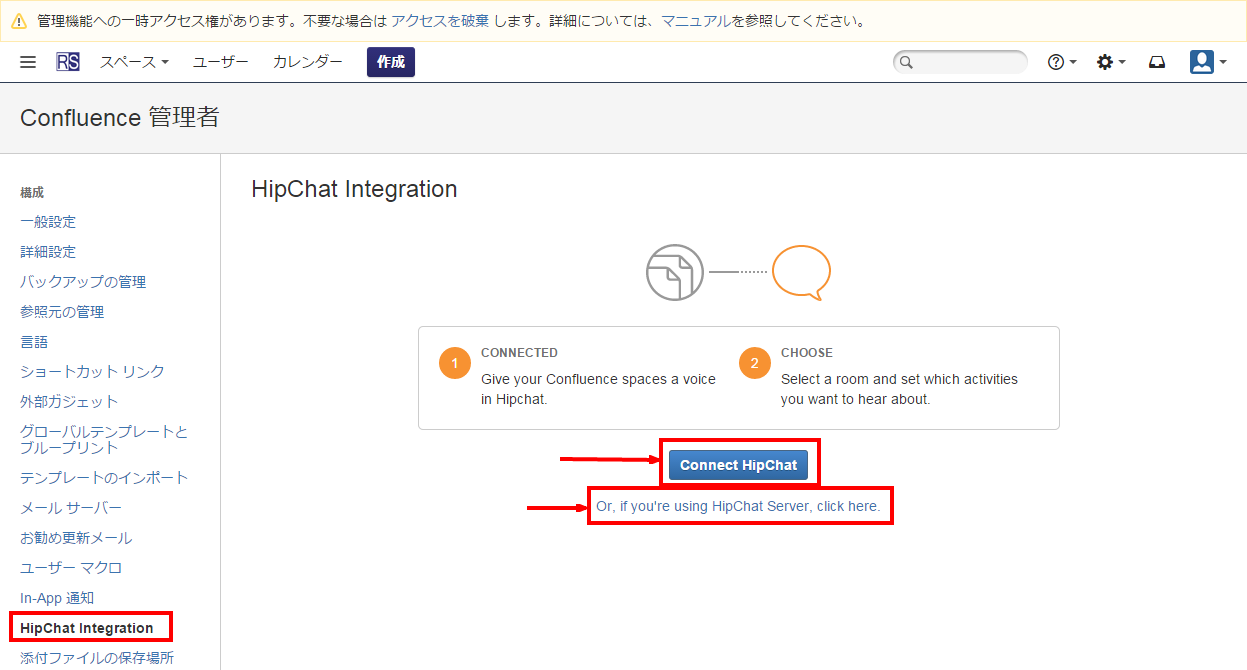The image size is (1247, 670).
Task: Open the help question mark menu
Action: point(1062,62)
